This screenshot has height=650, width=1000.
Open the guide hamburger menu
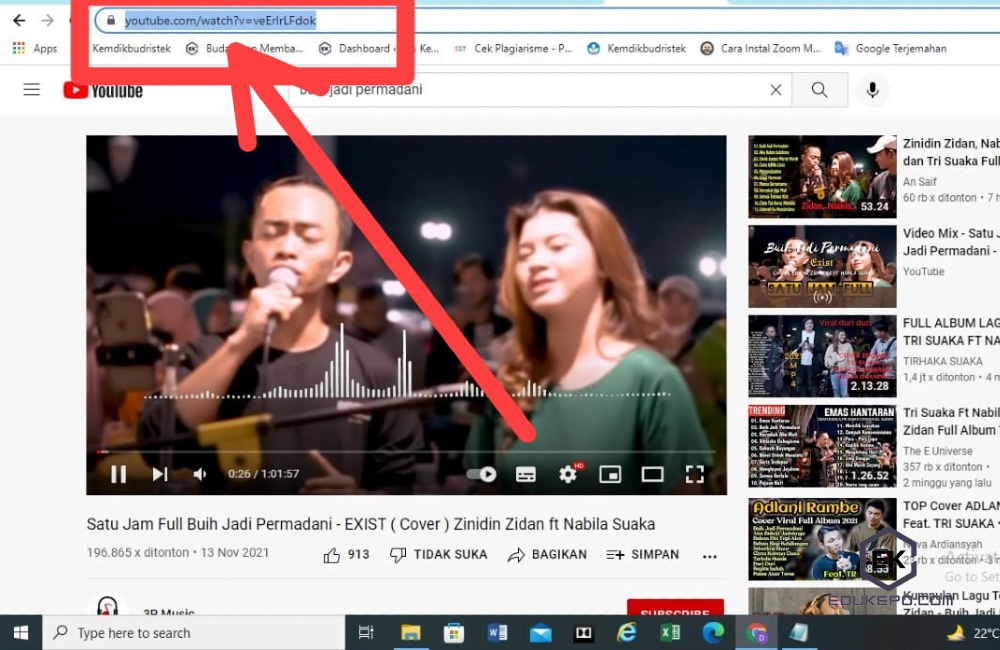coord(31,89)
